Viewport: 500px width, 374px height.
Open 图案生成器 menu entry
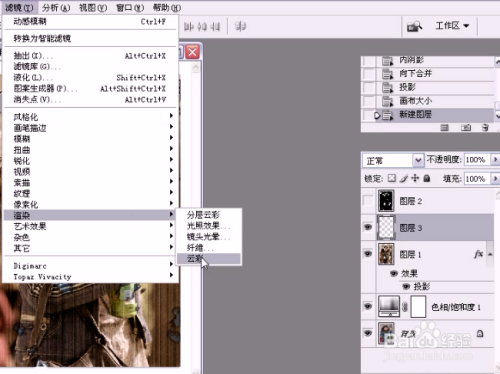pos(90,89)
